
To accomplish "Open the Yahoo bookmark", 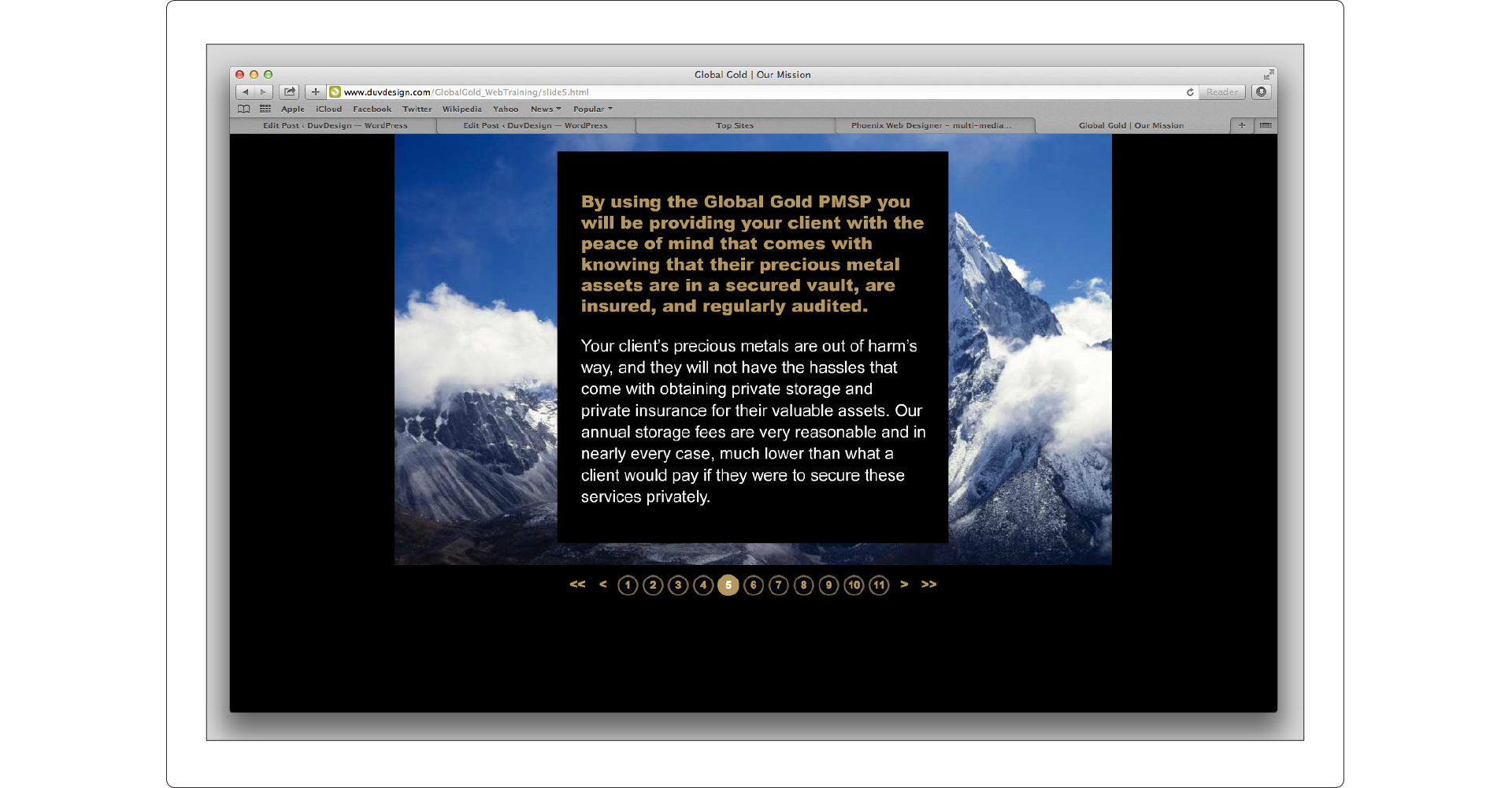I will pyautogui.click(x=506, y=109).
